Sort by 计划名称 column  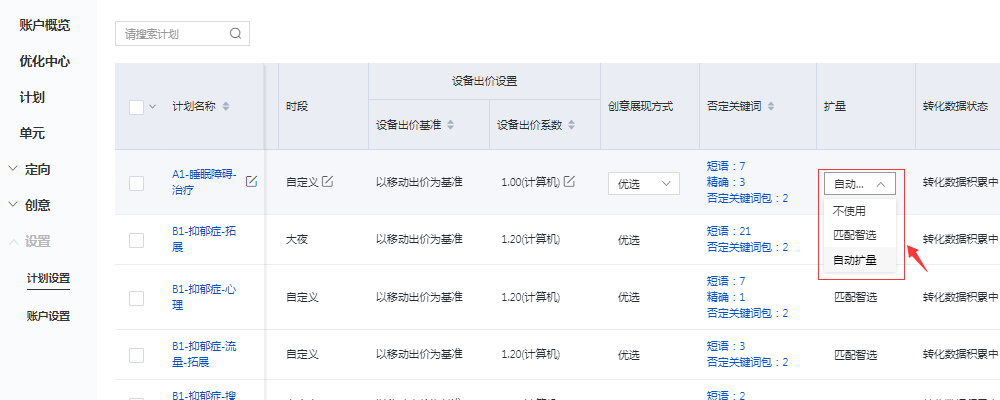226,106
